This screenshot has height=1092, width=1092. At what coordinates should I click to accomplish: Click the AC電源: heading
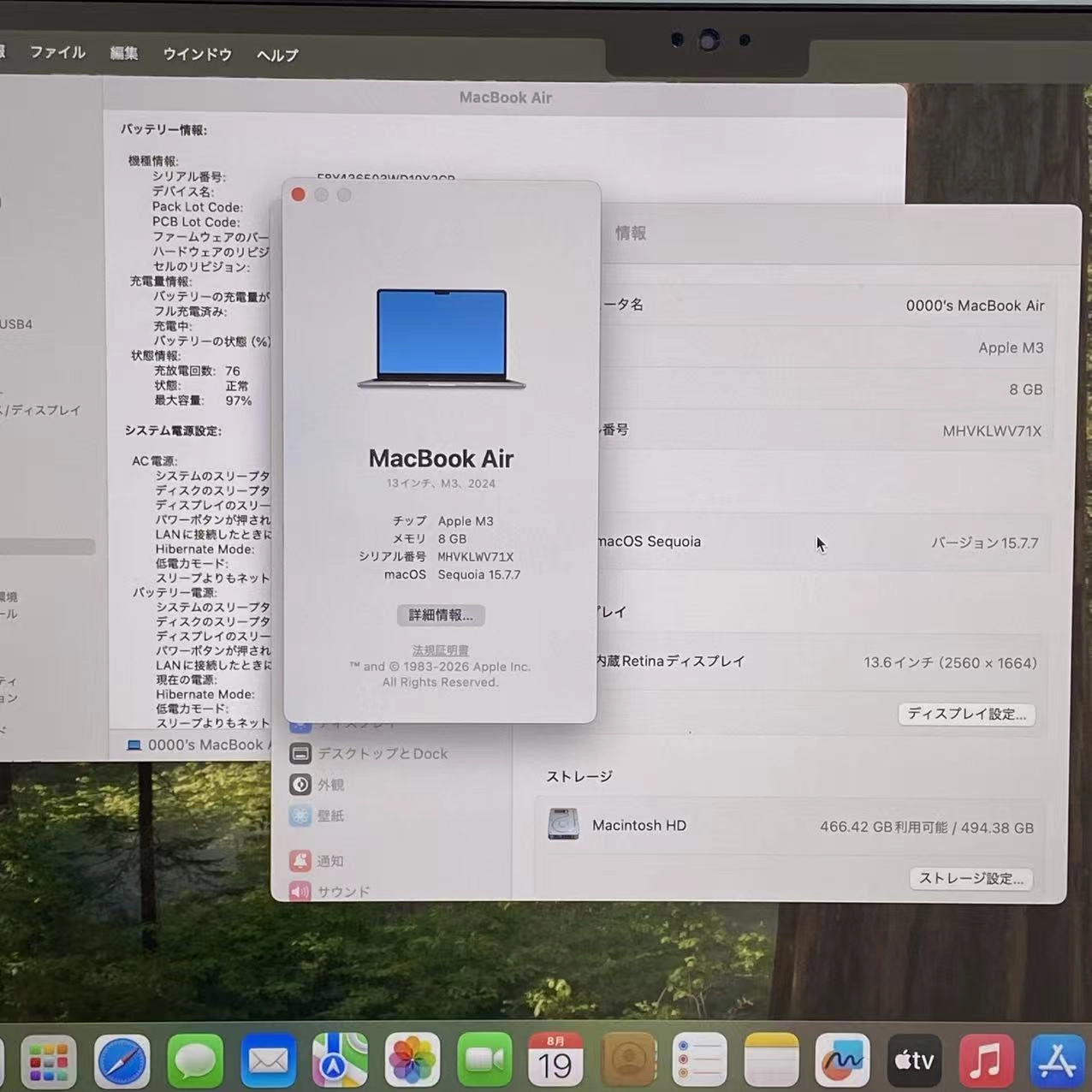pos(155,460)
